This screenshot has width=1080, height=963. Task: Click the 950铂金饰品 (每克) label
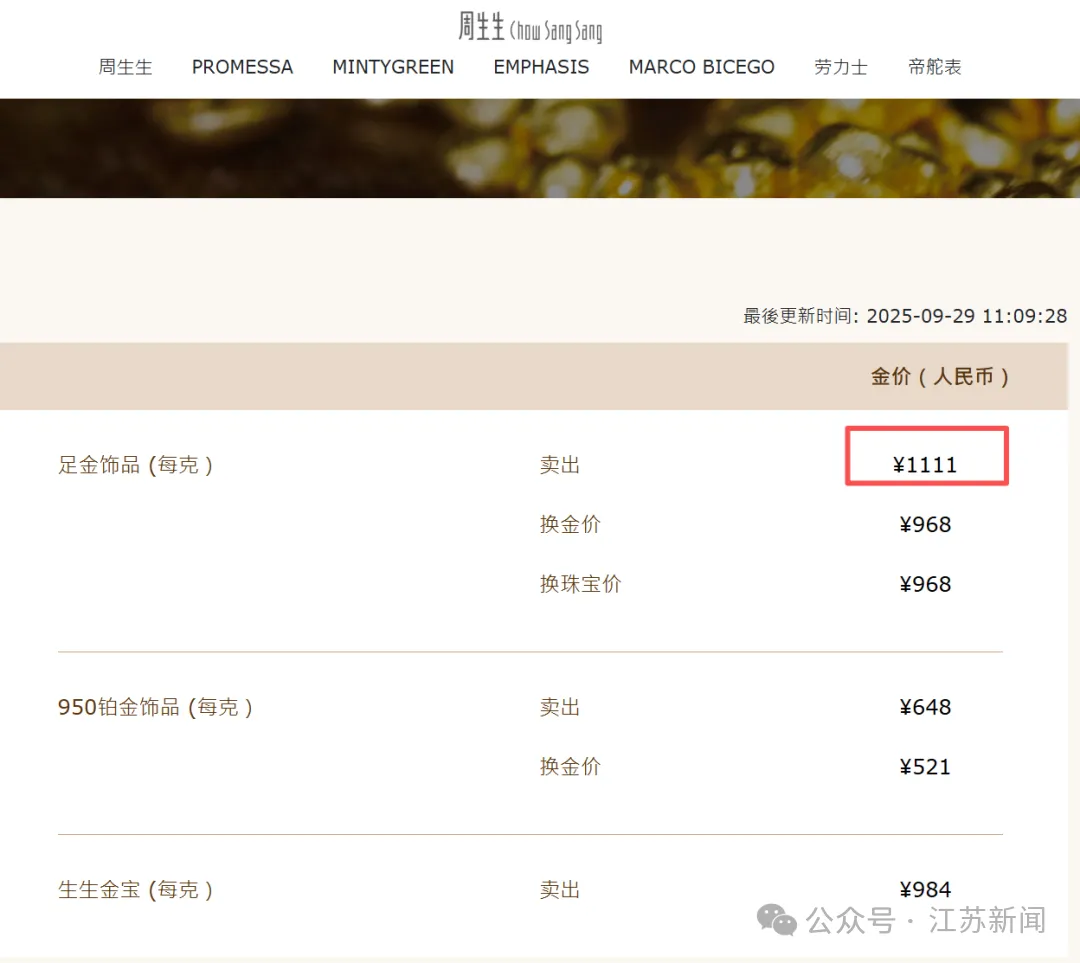click(x=155, y=707)
